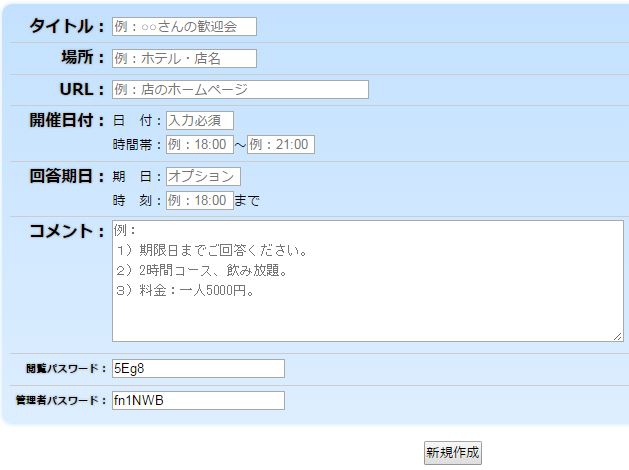Grab the comment textarea resize handle
Viewport: 629px width, 470px height.
pos(618,336)
